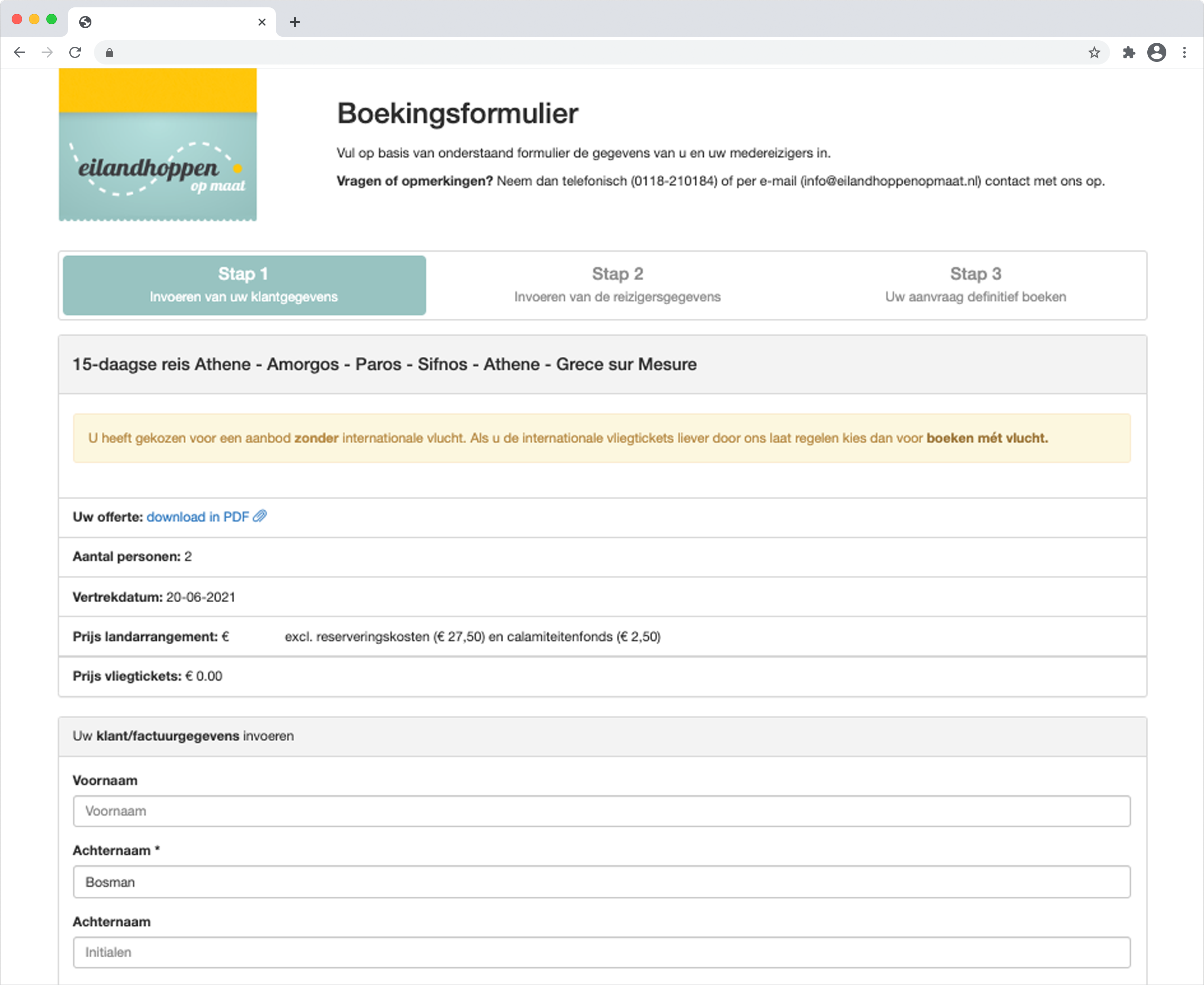
Task: Go to Stap 3 definitief boeken
Action: point(975,285)
